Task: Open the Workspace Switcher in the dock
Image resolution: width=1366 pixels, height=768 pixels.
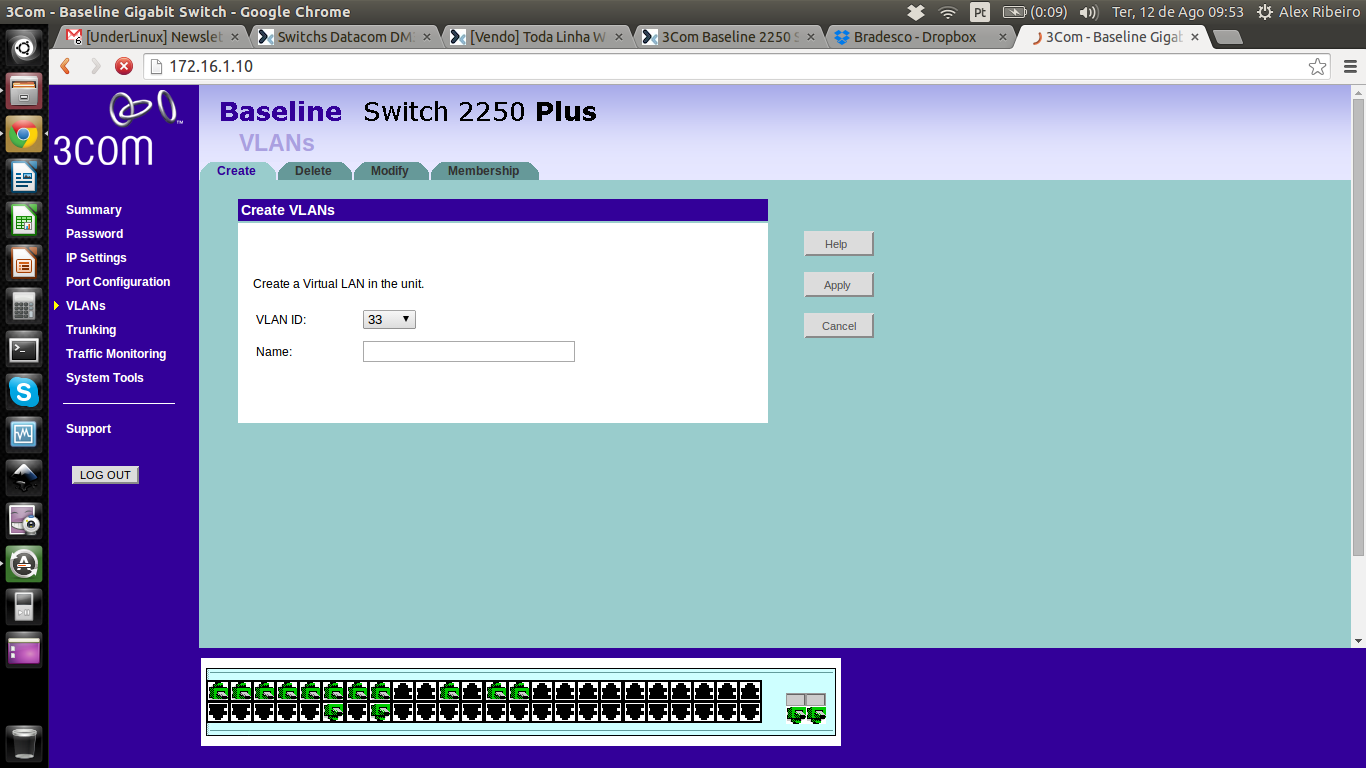Action: 24,649
